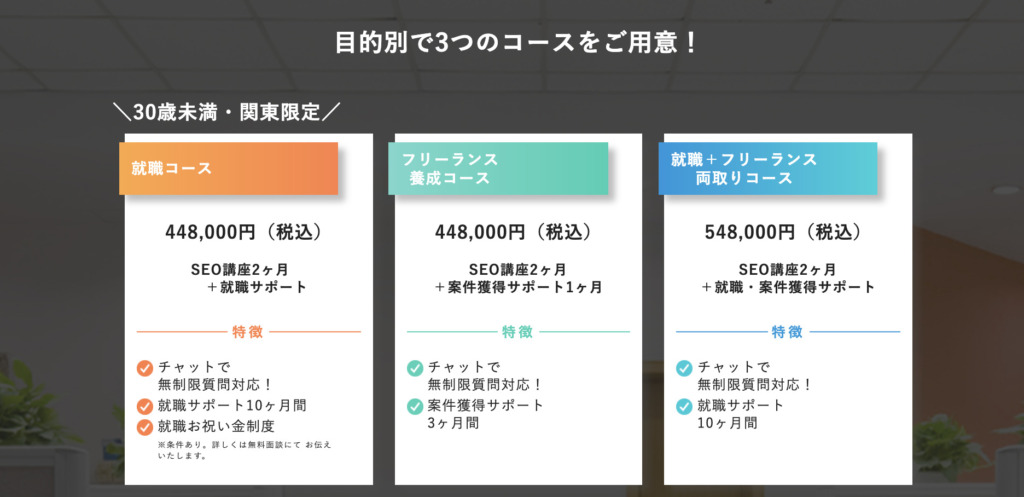
Task: Click the blue 特徴 section divider label
Action: pos(788,332)
